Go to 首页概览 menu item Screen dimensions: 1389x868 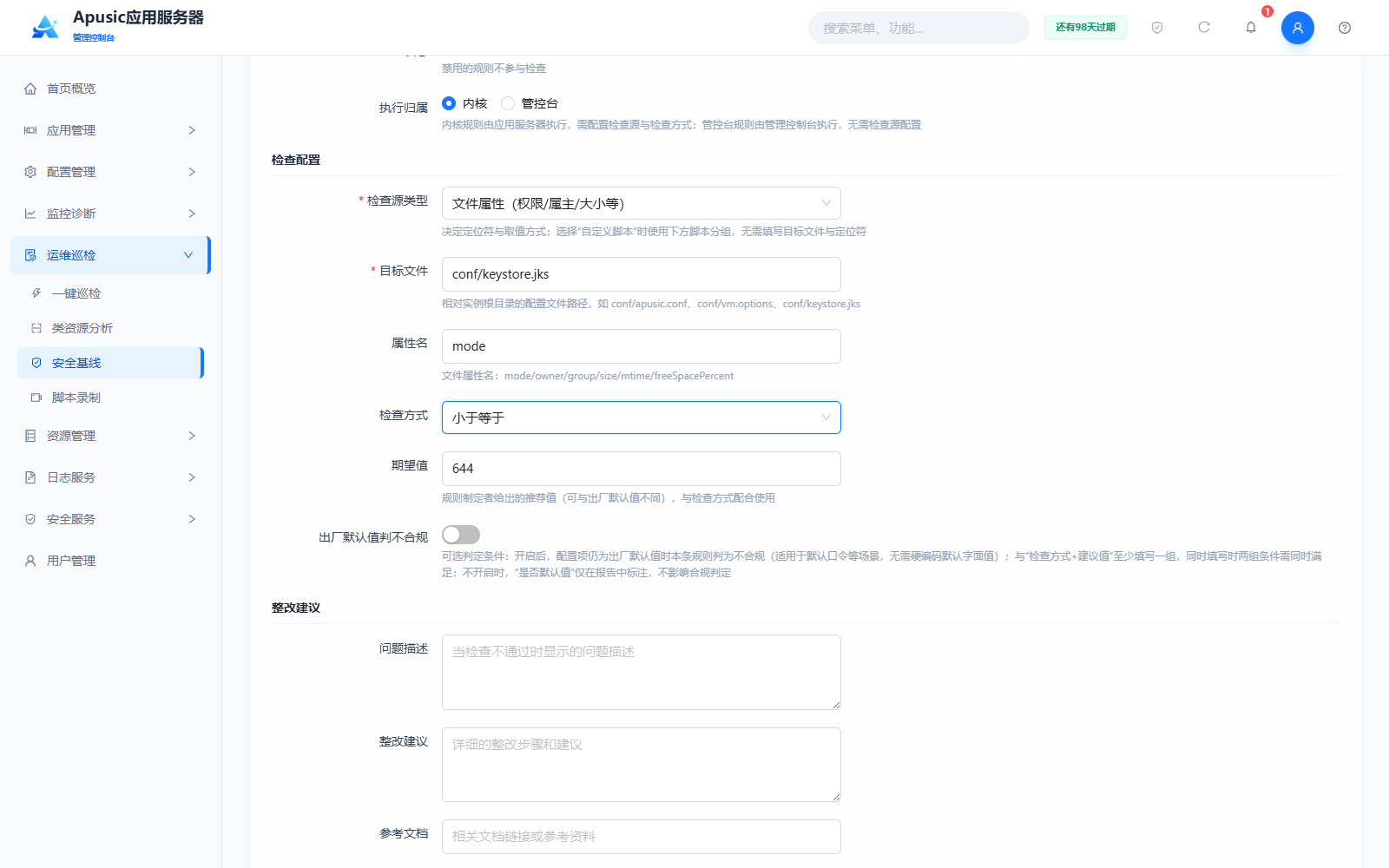click(110, 89)
